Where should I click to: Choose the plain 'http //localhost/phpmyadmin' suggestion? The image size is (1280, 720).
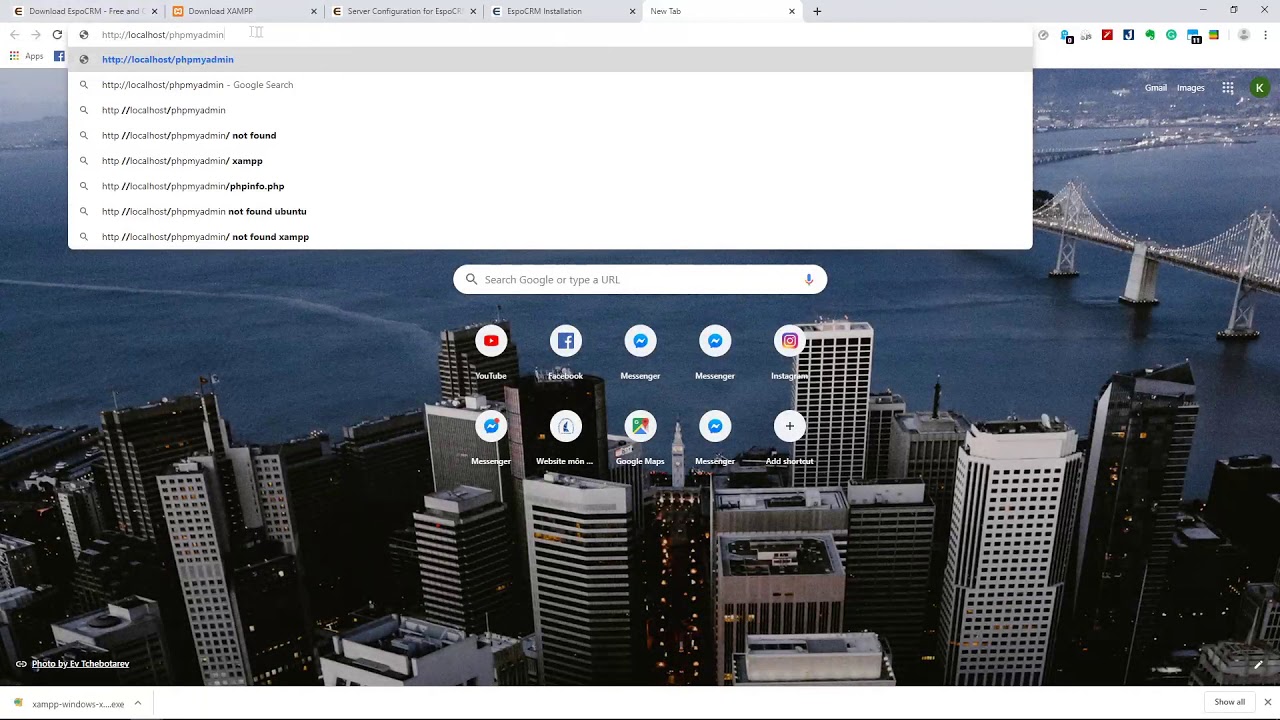click(x=550, y=110)
